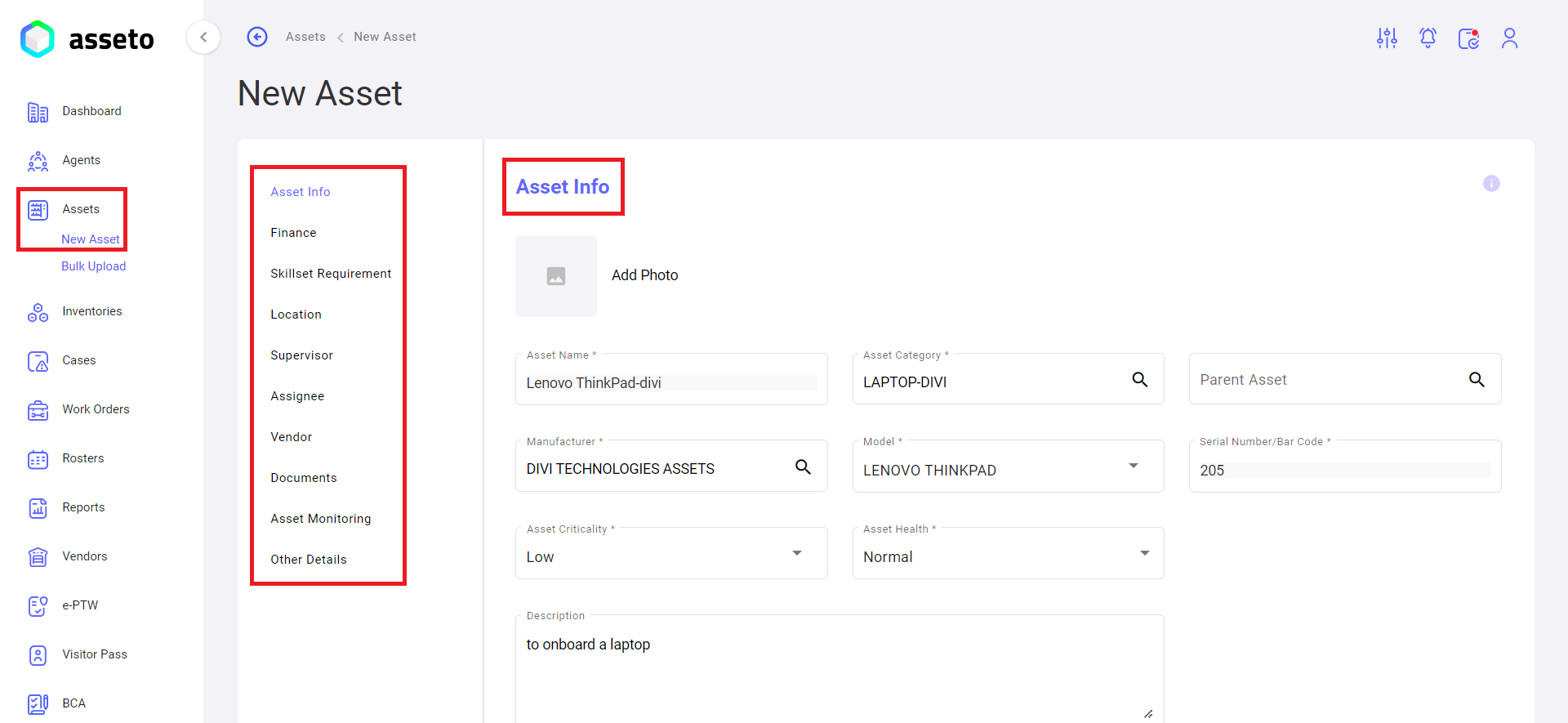Image resolution: width=1568 pixels, height=723 pixels.
Task: Click the Cases sidebar icon
Action: pos(38,361)
